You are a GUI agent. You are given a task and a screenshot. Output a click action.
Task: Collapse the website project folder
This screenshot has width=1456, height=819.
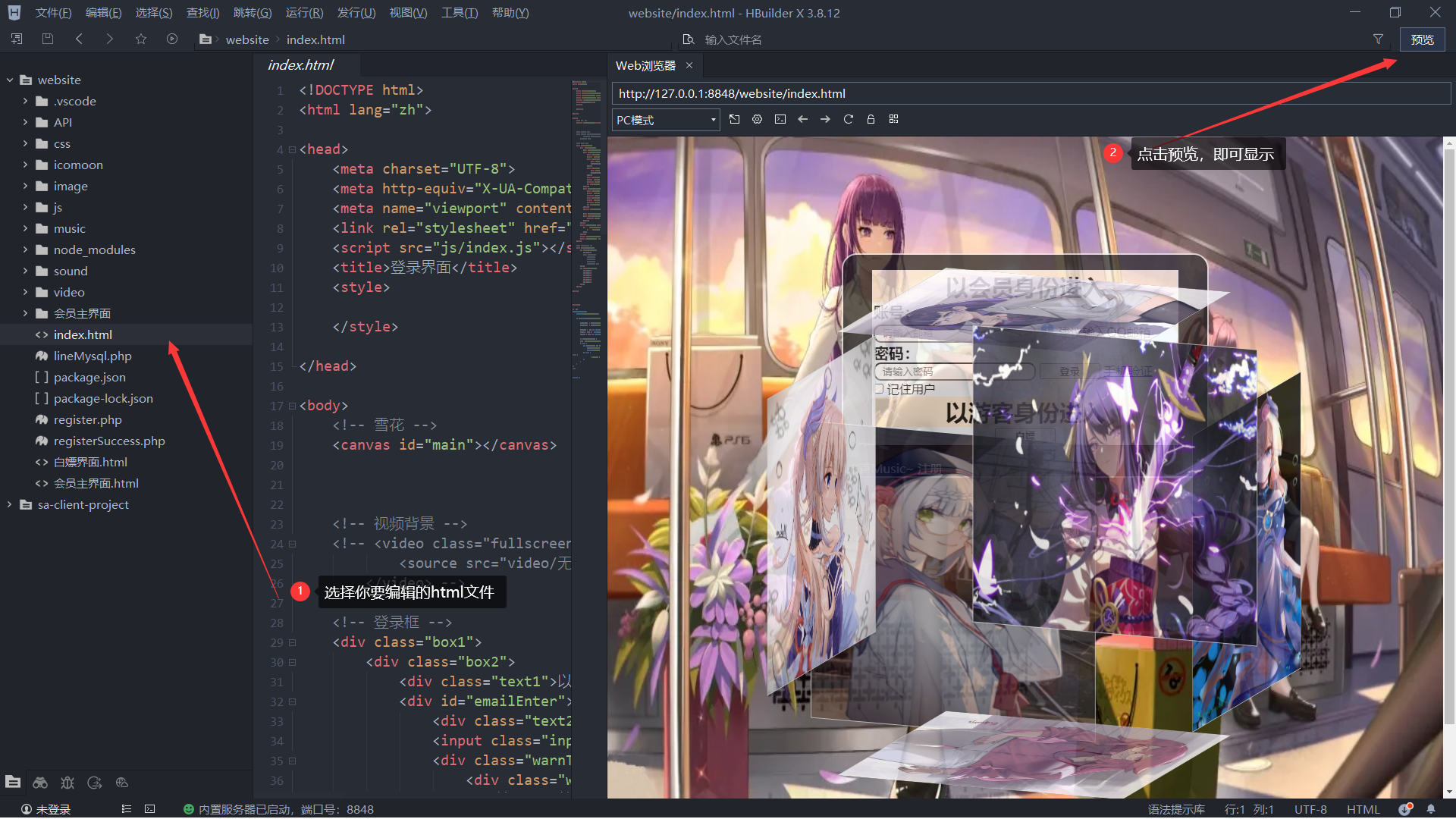coord(10,80)
